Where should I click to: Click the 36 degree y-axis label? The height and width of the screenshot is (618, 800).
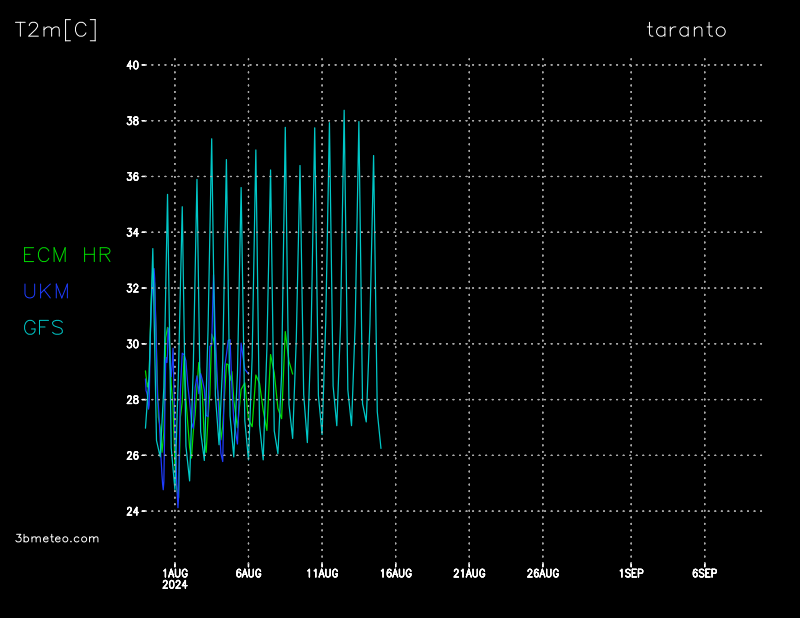click(x=132, y=177)
